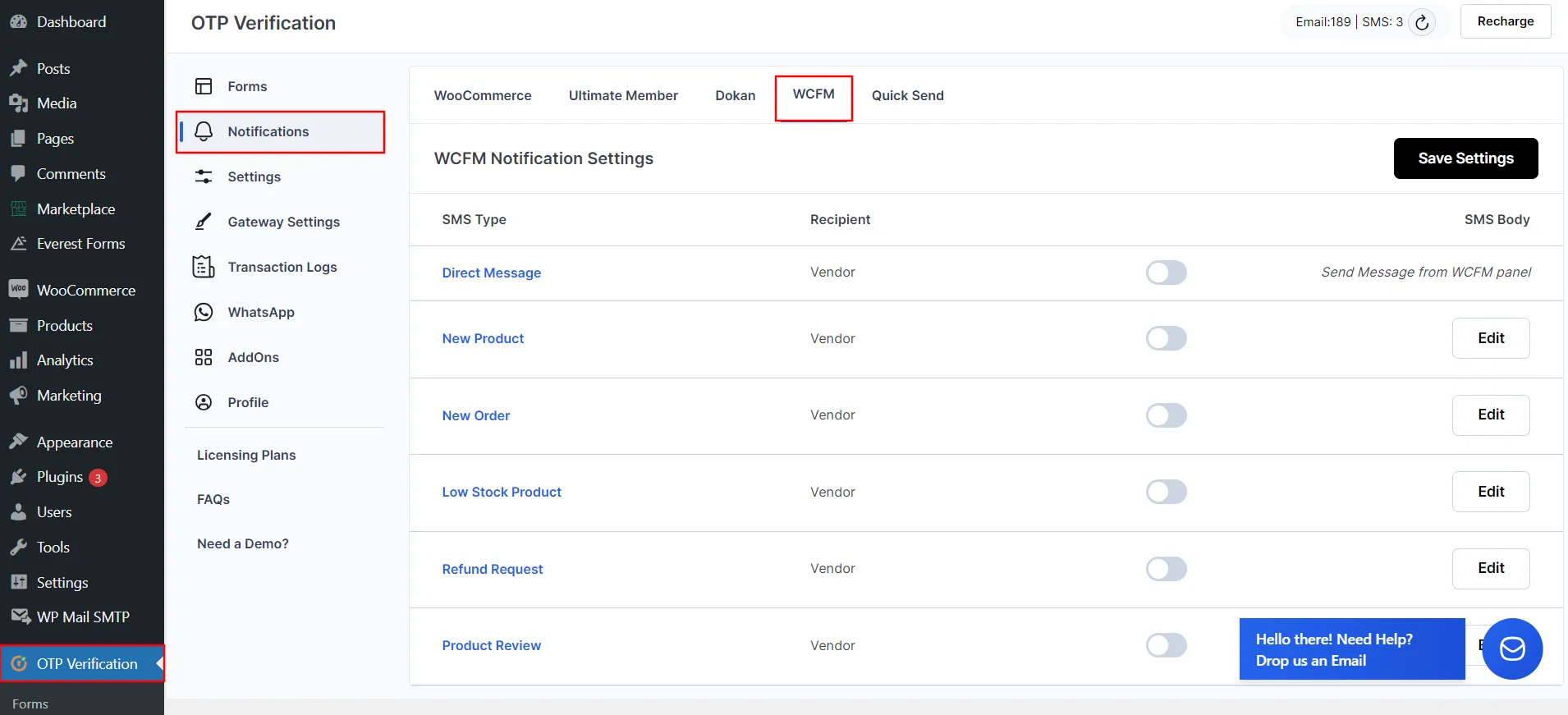Click the Comments bubble icon
This screenshot has height=715, width=1568.
pos(19,173)
